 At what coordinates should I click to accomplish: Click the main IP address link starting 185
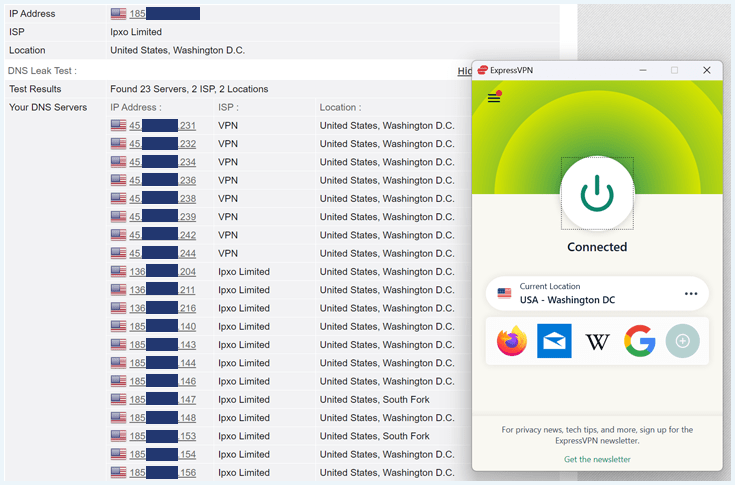(x=165, y=14)
